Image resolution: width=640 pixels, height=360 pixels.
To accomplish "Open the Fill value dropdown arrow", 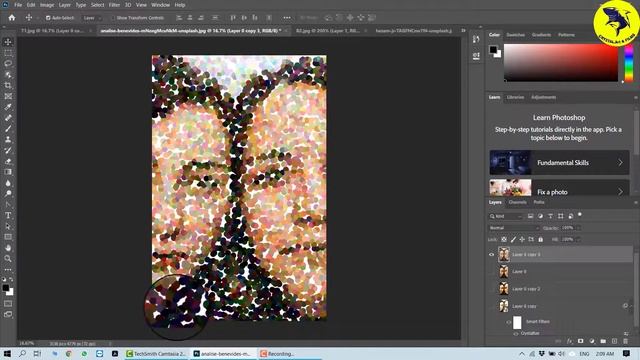I will 578,240.
